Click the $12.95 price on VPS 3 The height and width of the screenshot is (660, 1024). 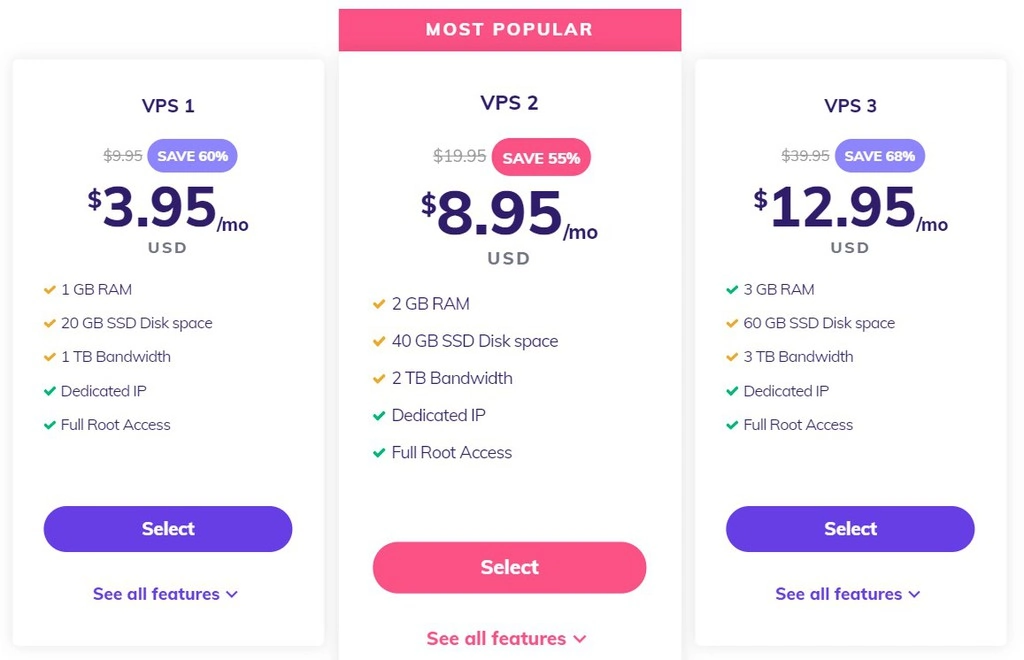842,209
